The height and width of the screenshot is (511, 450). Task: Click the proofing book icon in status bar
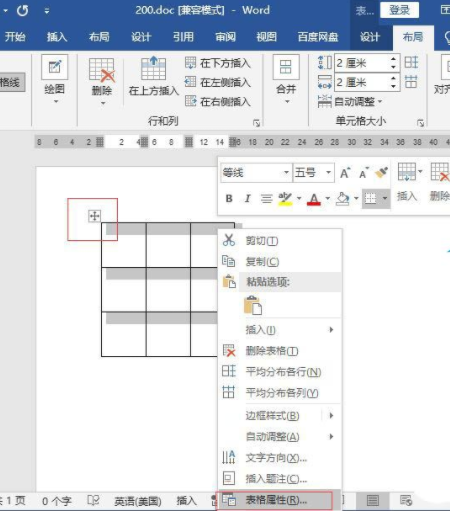click(93, 500)
